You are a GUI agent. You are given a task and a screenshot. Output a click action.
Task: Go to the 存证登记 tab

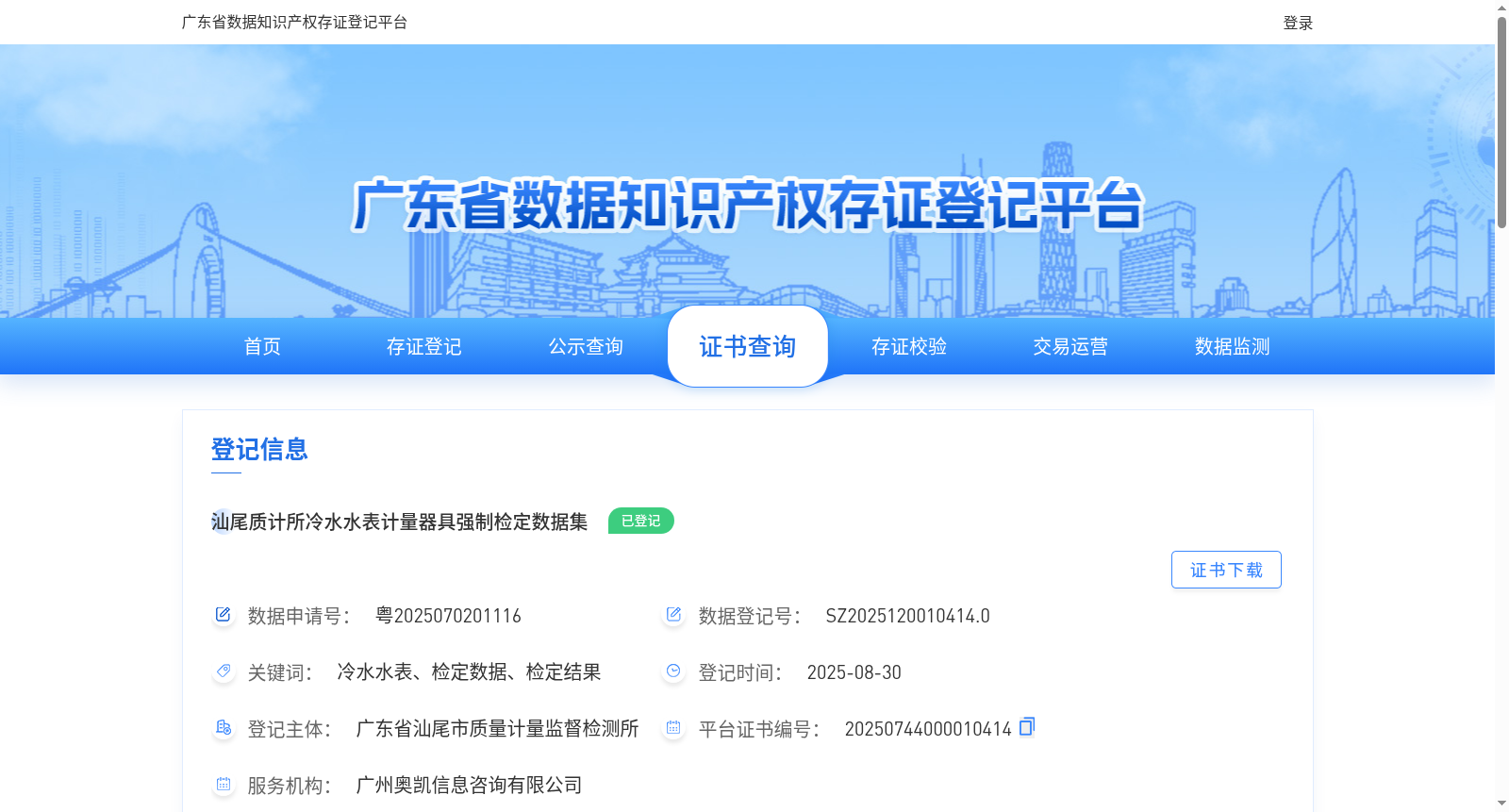point(424,346)
